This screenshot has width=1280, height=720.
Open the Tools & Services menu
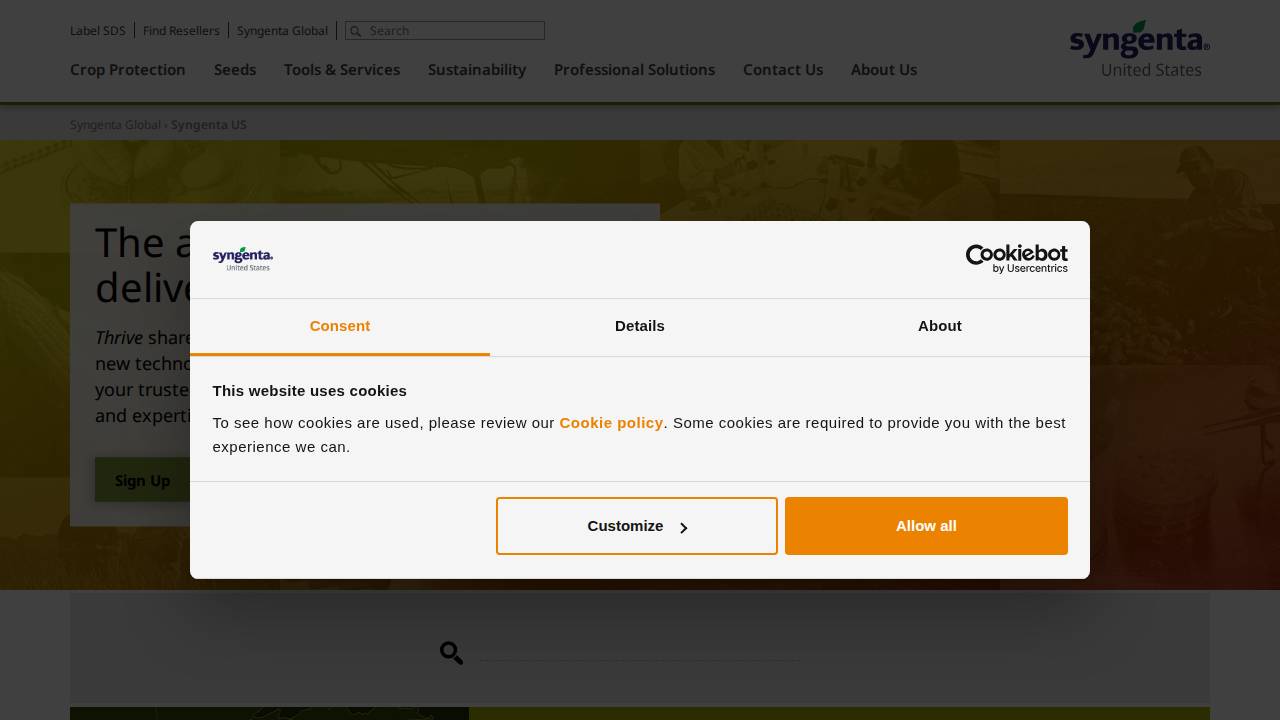342,70
